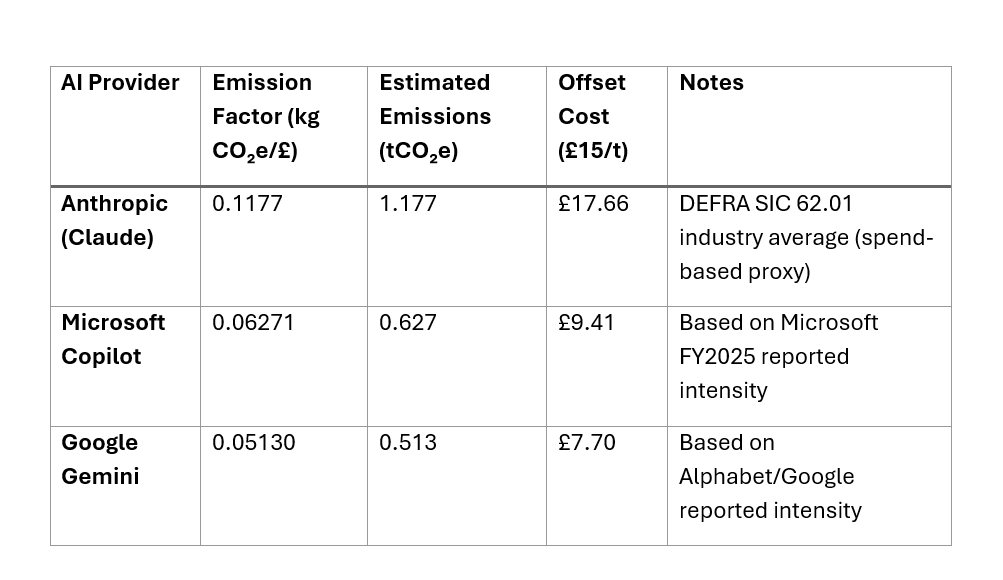Select the 0.06271 emission factor value

253,322
